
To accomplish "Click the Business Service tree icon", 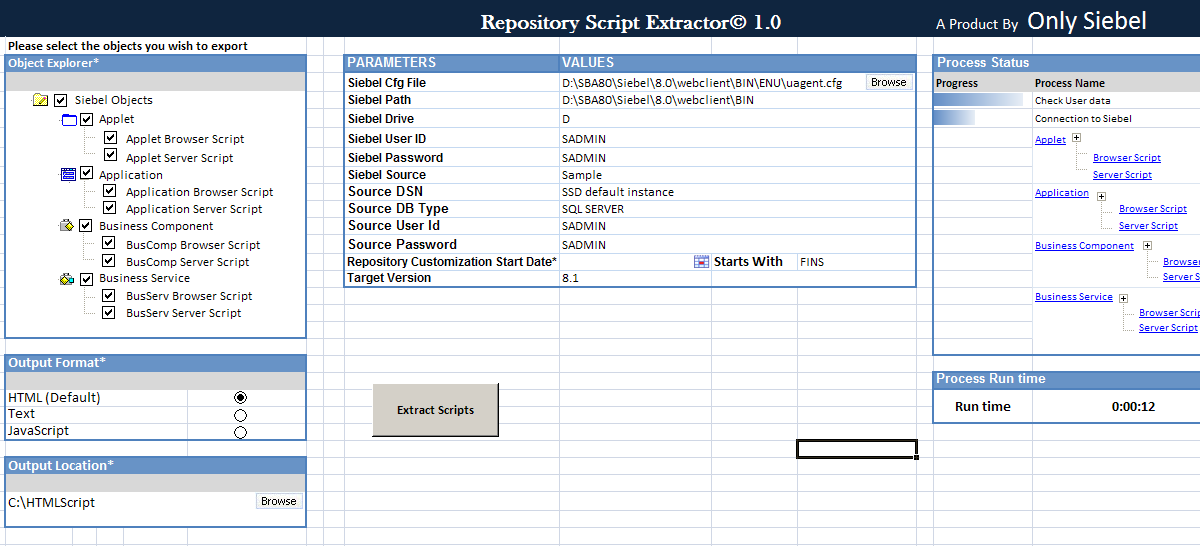I will pos(67,279).
